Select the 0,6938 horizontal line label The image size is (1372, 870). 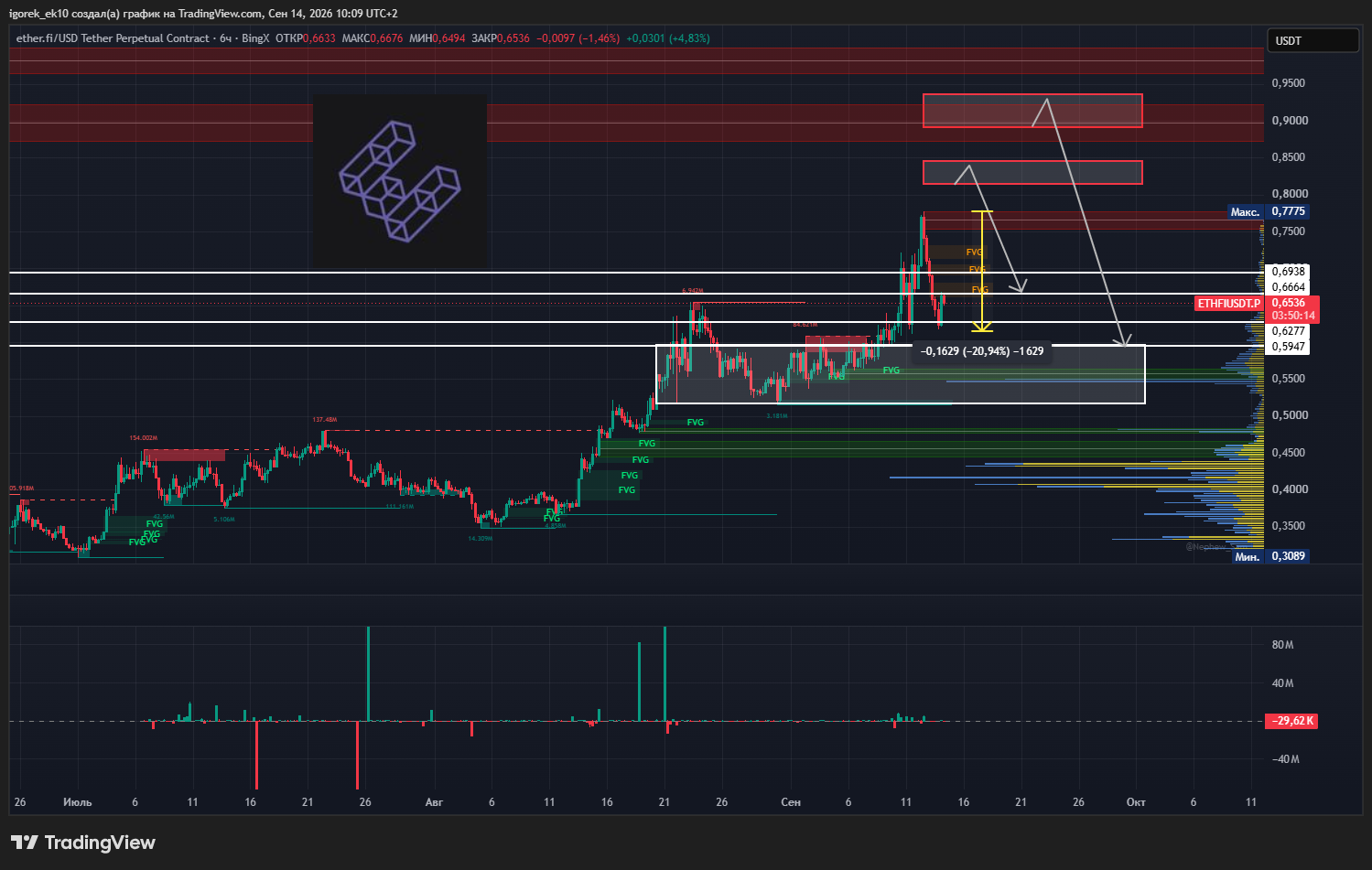(x=1288, y=272)
